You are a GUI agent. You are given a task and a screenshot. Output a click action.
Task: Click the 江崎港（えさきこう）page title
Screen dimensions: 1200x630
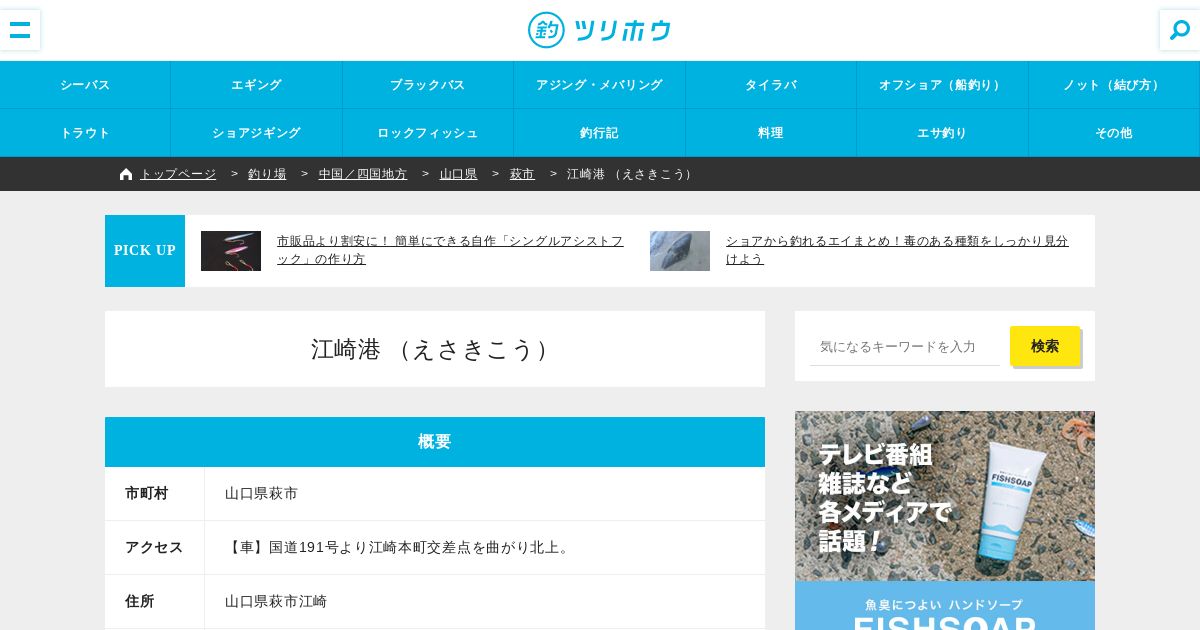[x=435, y=349]
